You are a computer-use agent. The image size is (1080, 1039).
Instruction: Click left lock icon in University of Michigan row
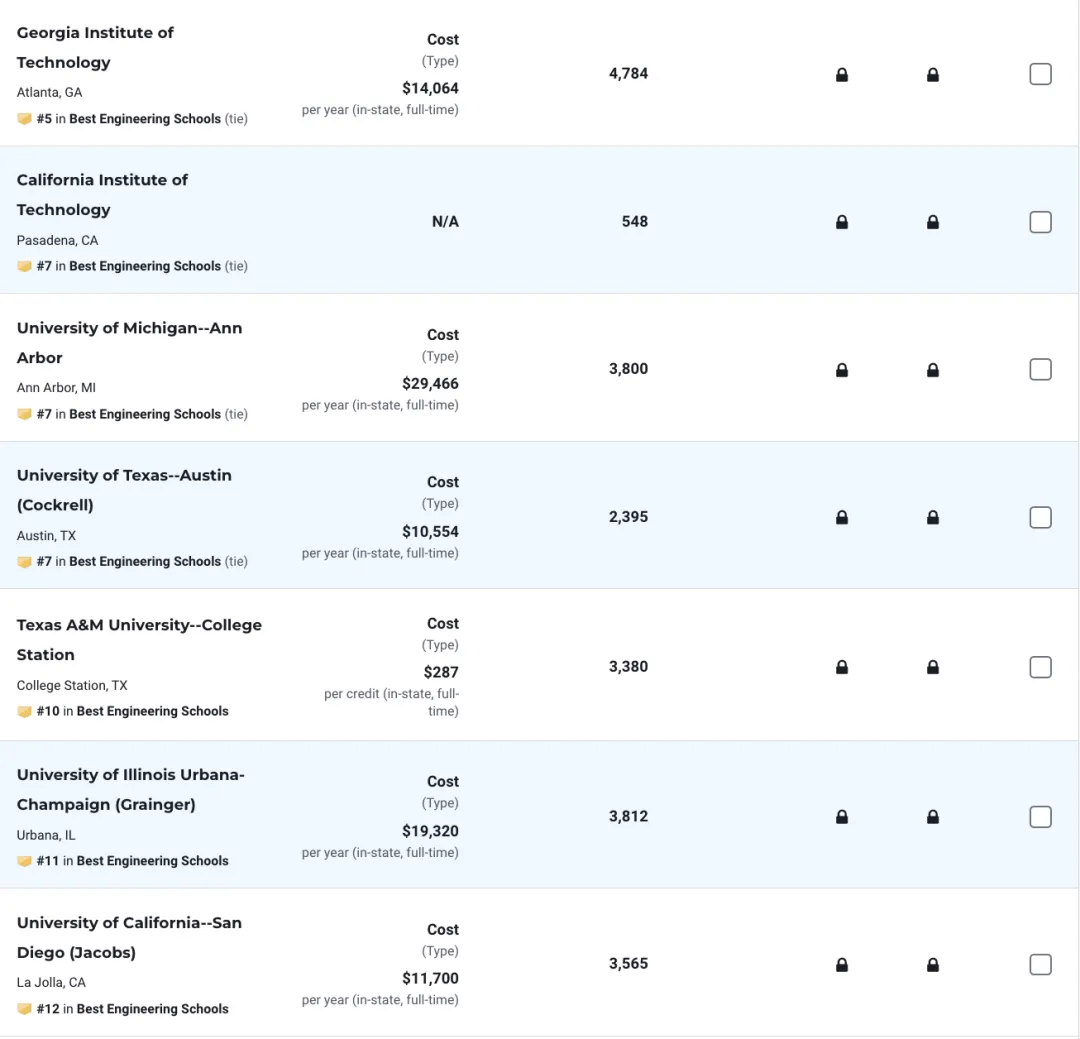point(842,370)
